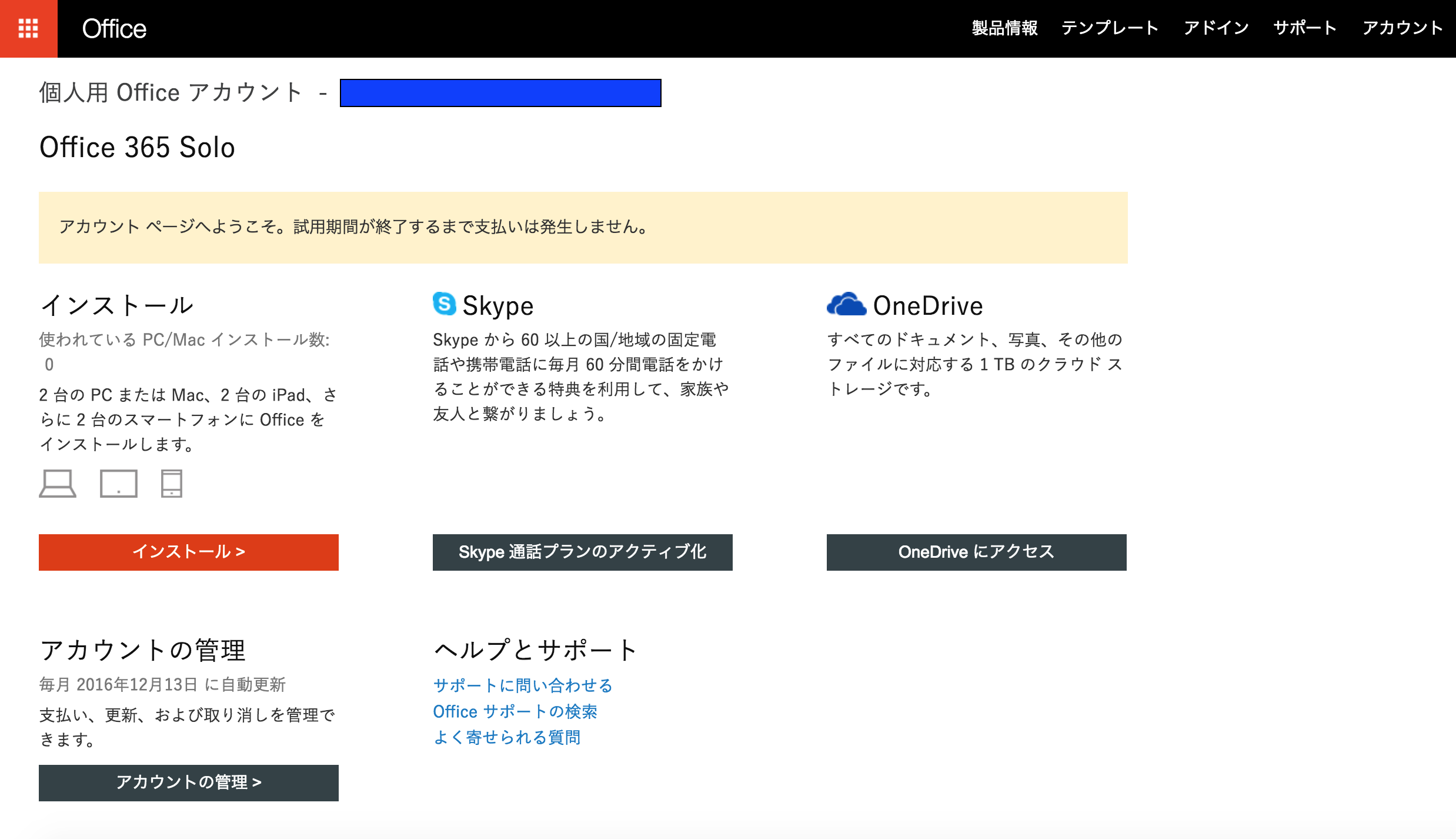Open the app launcher grid icon
The height and width of the screenshot is (839, 1456).
pos(28,28)
